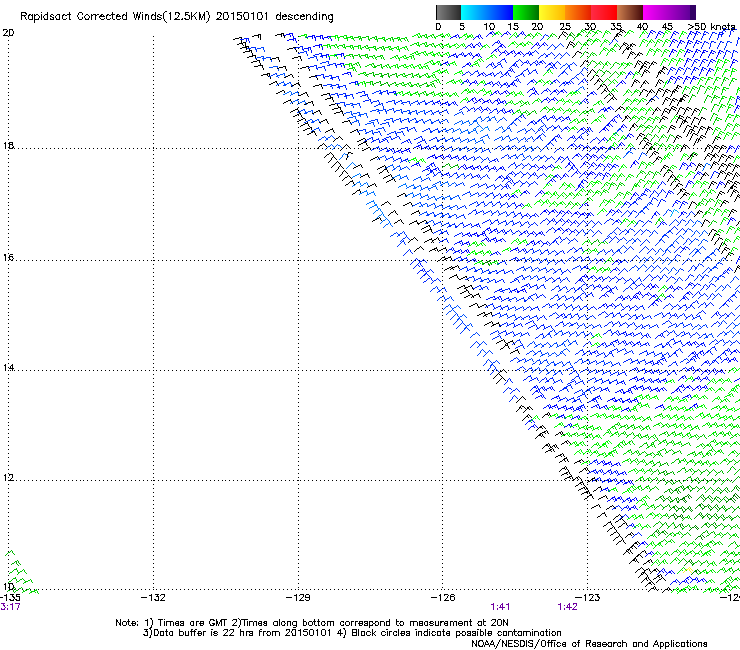Click the red 30-35 knots color swatch
740x650 pixels.
pyautogui.click(x=604, y=12)
